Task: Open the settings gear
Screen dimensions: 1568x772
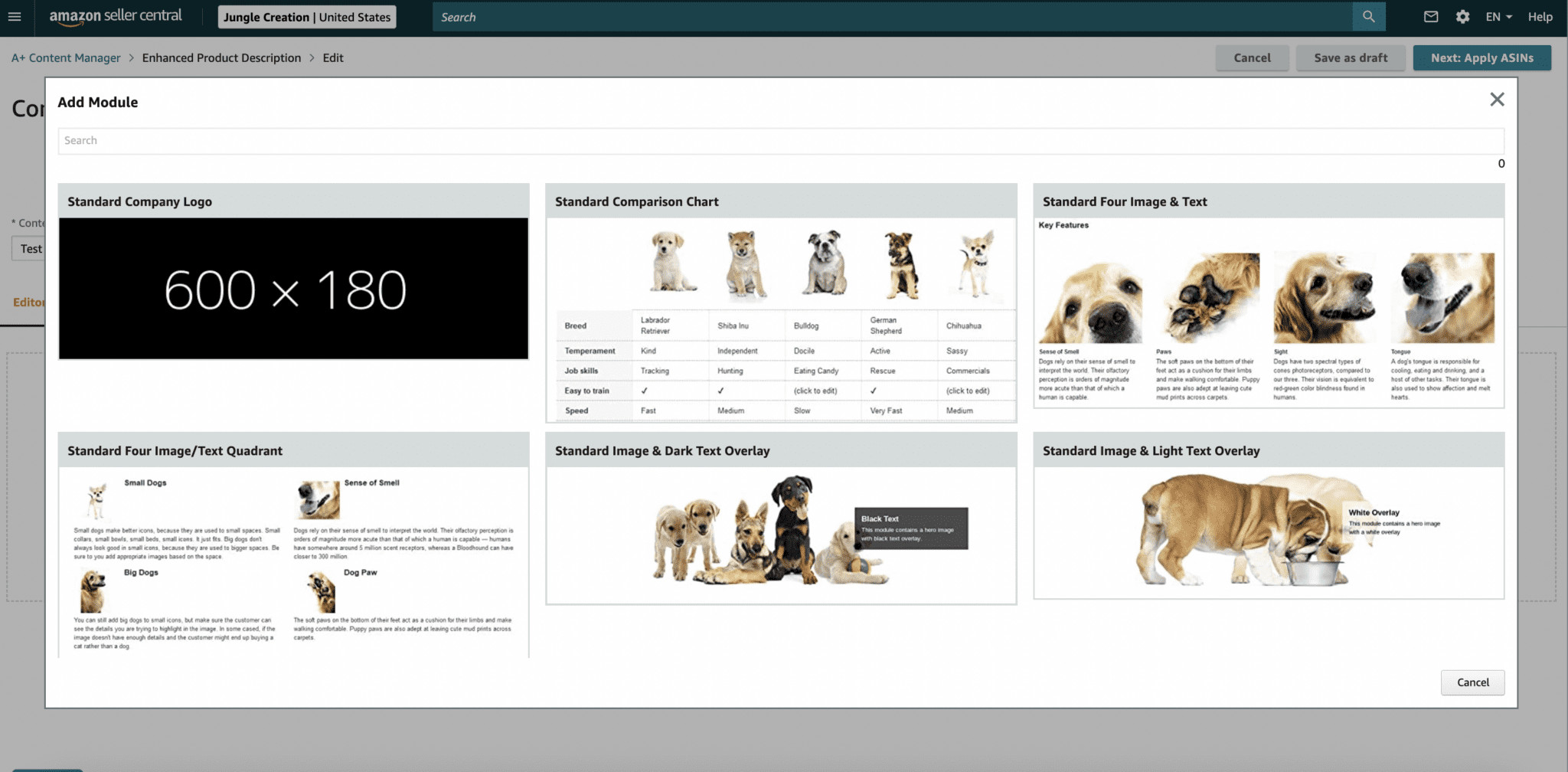Action: click(1463, 16)
